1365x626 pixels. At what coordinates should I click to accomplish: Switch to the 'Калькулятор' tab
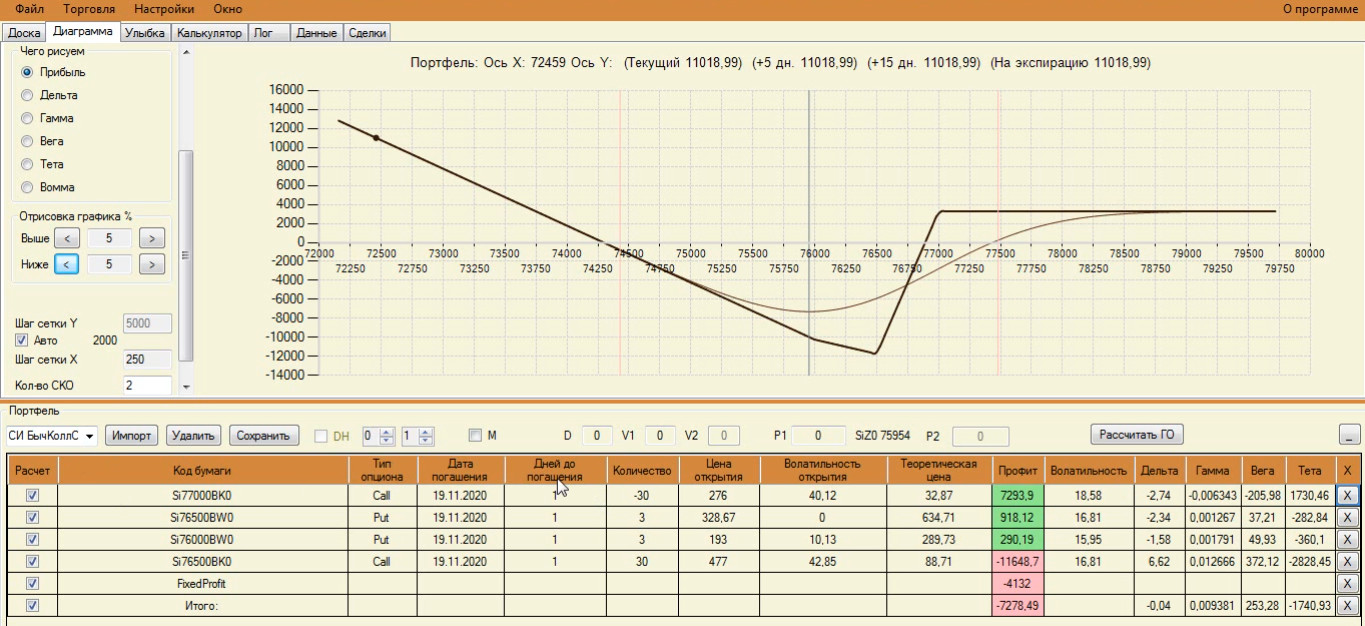[210, 33]
